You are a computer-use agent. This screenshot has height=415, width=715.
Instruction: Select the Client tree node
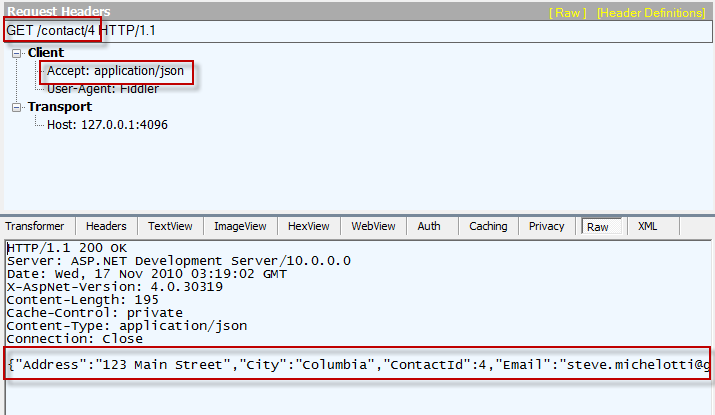[46, 53]
